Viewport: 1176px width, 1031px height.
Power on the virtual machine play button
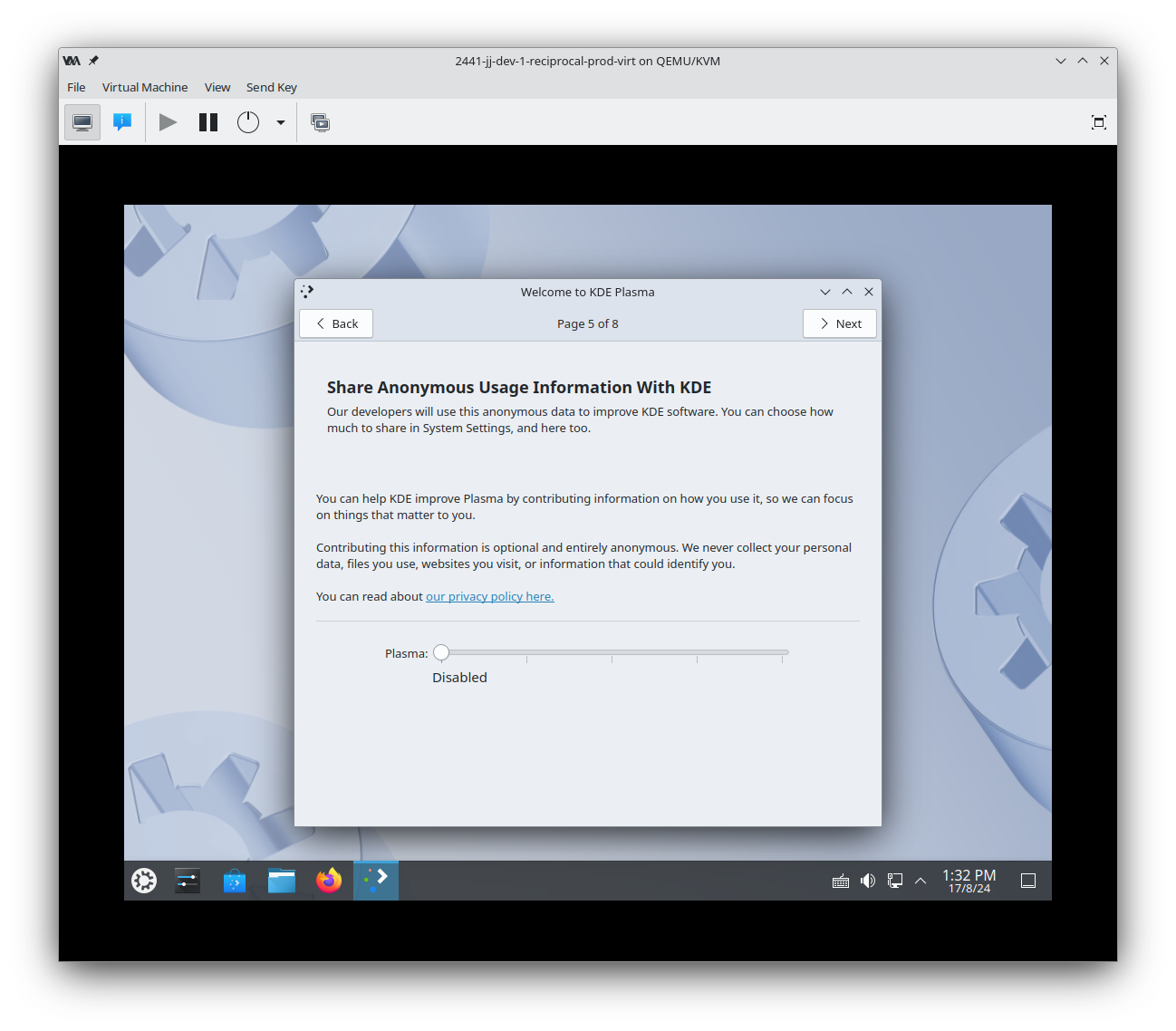(168, 122)
